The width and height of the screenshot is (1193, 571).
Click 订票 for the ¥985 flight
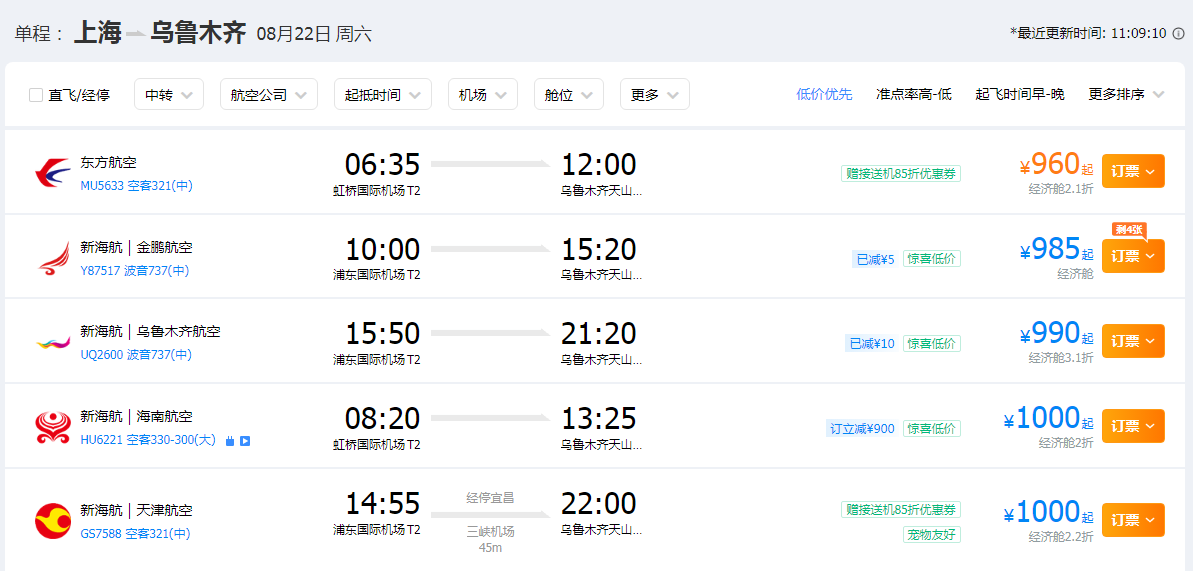pos(1133,256)
